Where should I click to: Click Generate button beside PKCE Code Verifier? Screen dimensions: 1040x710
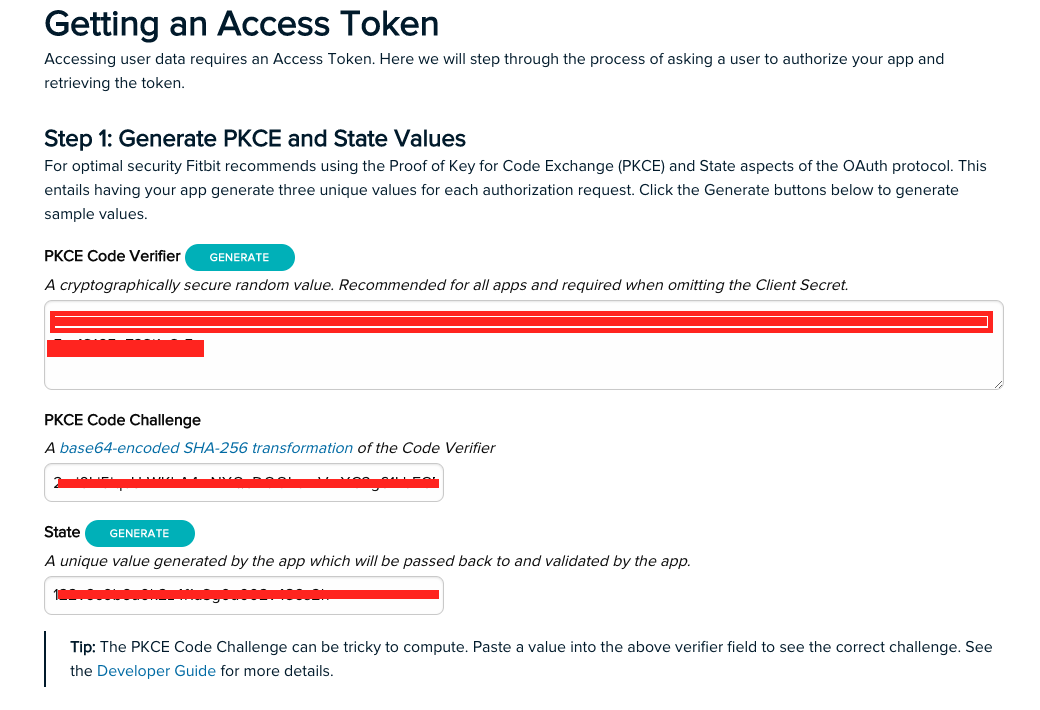pos(239,257)
